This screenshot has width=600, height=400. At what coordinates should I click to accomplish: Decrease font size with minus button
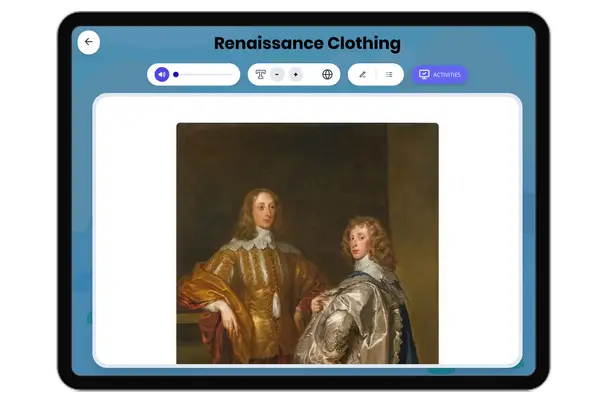click(x=277, y=74)
